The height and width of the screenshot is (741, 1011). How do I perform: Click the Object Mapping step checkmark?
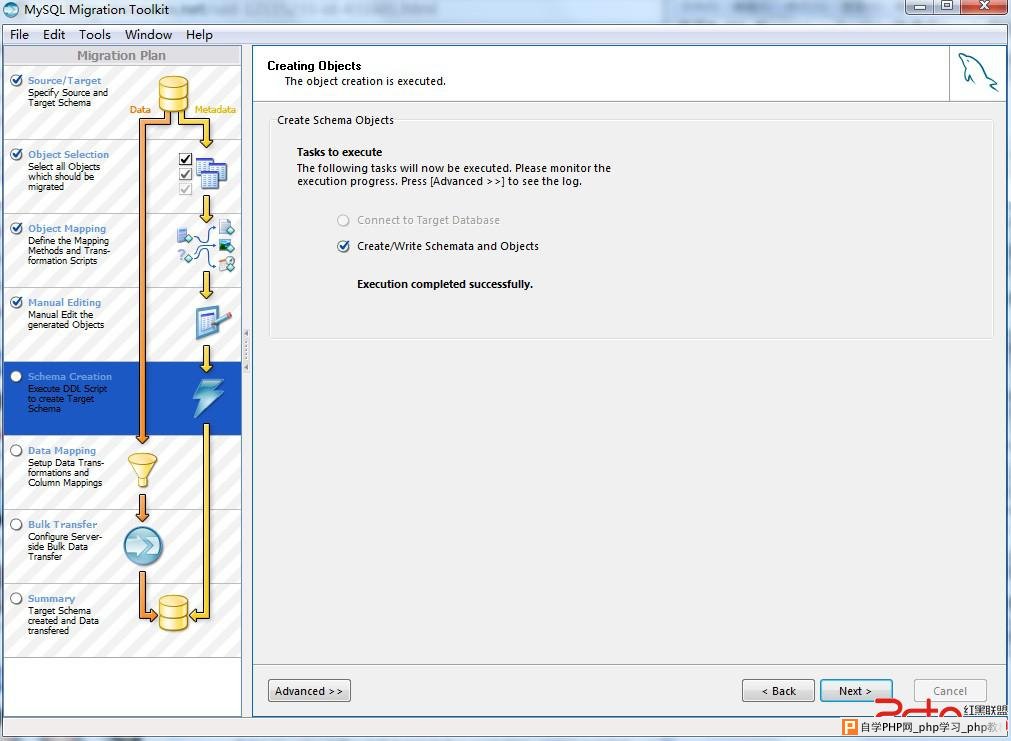pyautogui.click(x=17, y=228)
